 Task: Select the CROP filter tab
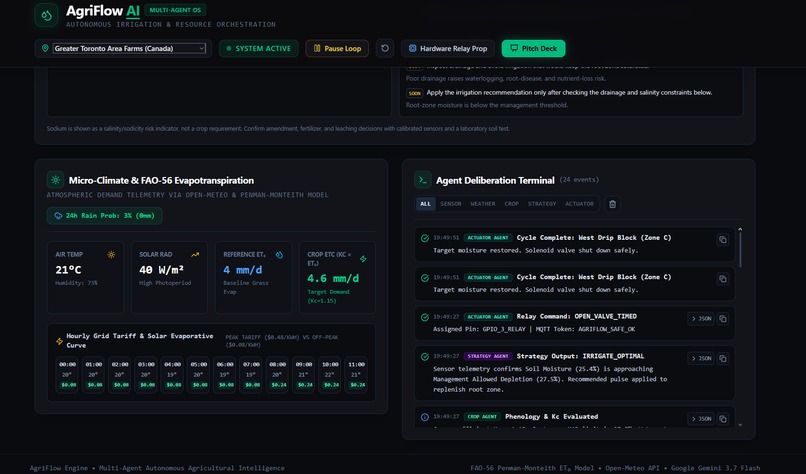[511, 204]
